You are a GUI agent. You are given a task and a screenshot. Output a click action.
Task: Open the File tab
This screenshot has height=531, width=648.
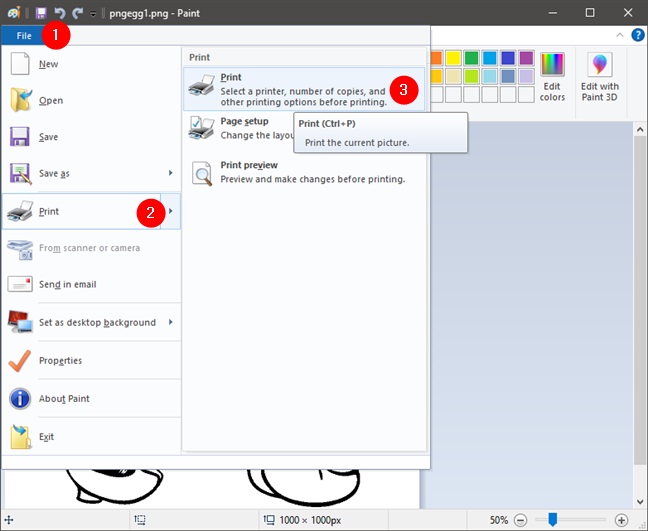[24, 36]
